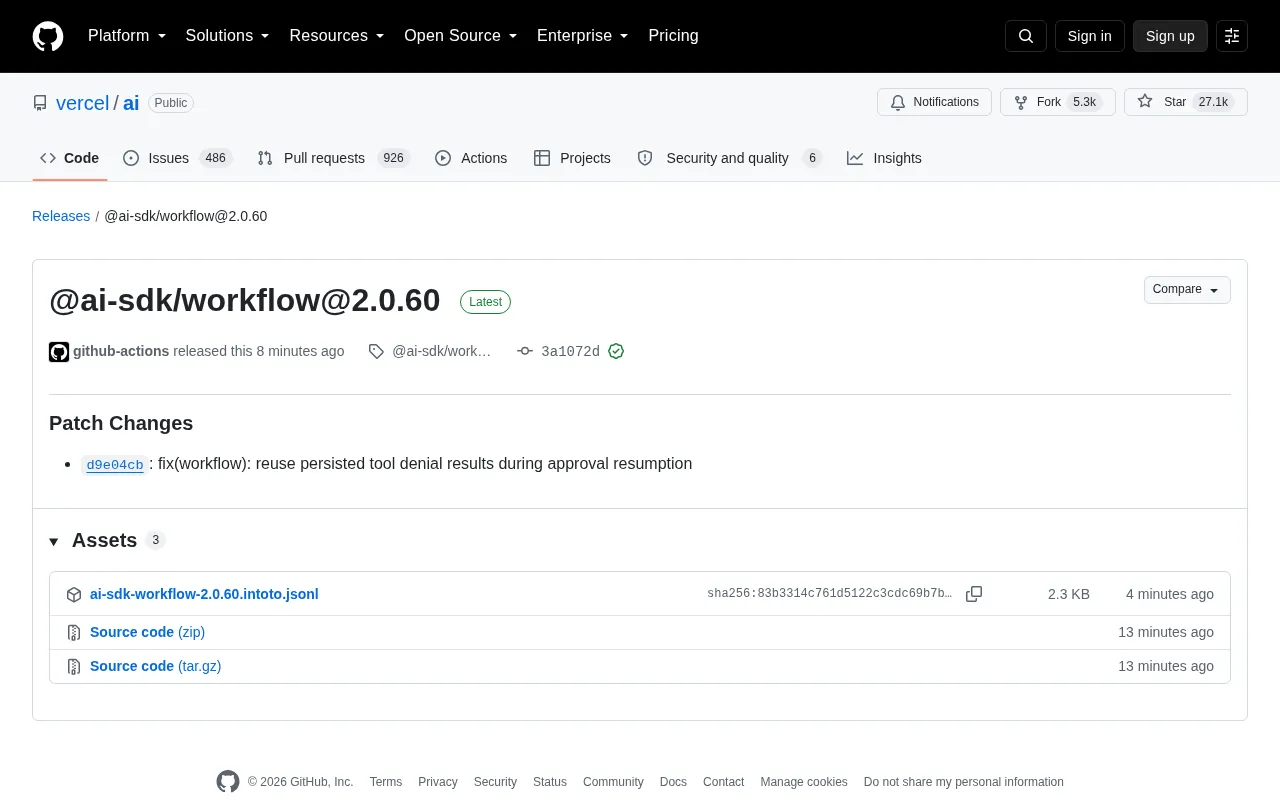
Task: Click the Sign up button
Action: (1170, 36)
